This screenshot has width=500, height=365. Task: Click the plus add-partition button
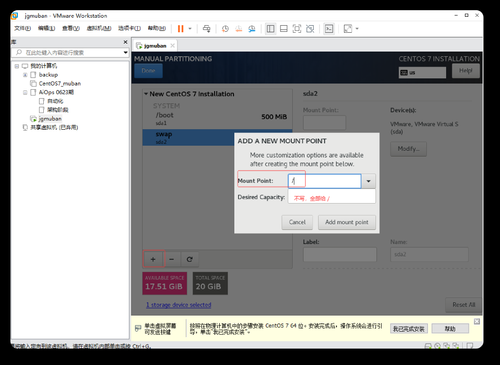pyautogui.click(x=153, y=259)
